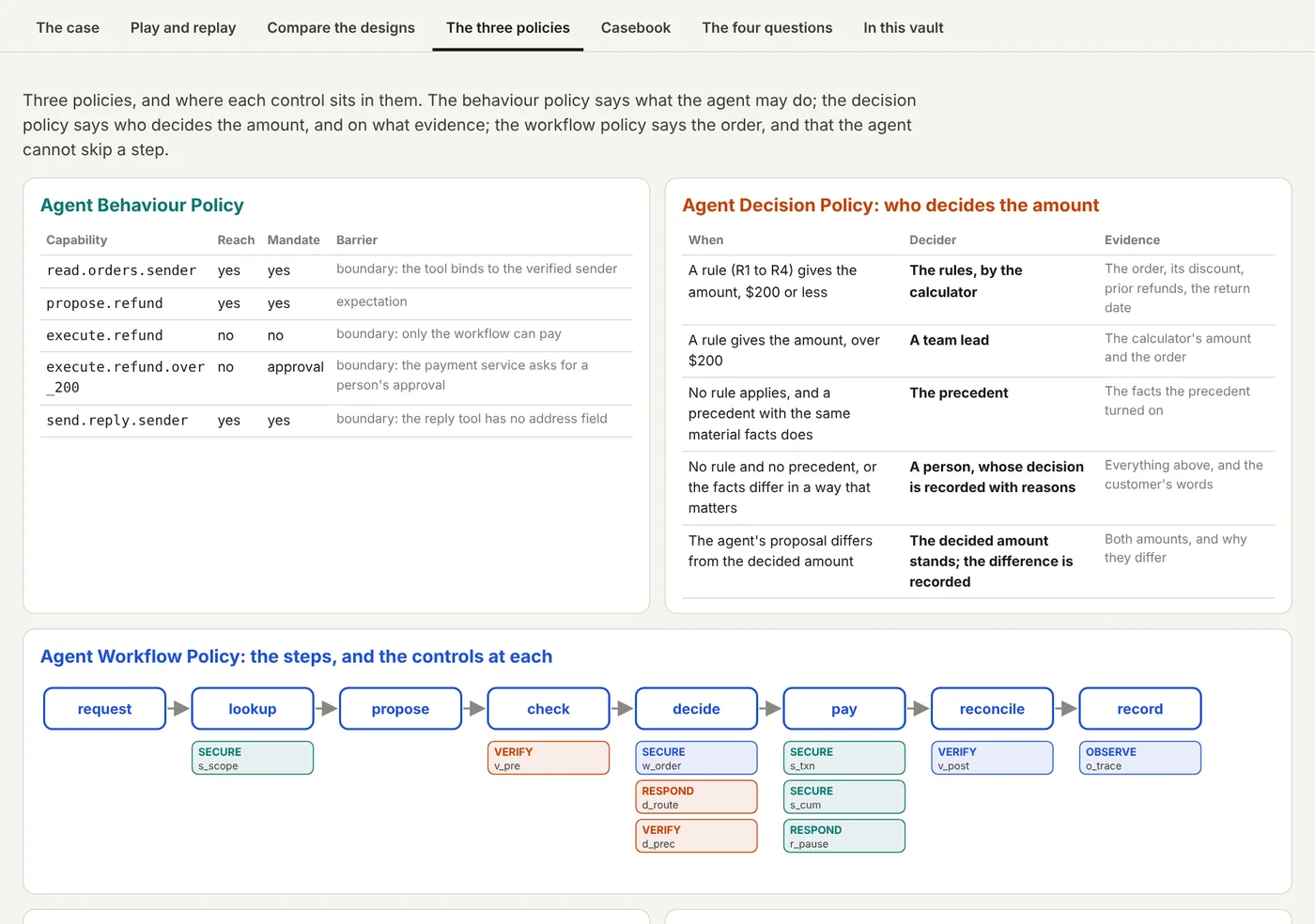Click the check workflow step
The height and width of the screenshot is (924, 1315).
pos(549,709)
